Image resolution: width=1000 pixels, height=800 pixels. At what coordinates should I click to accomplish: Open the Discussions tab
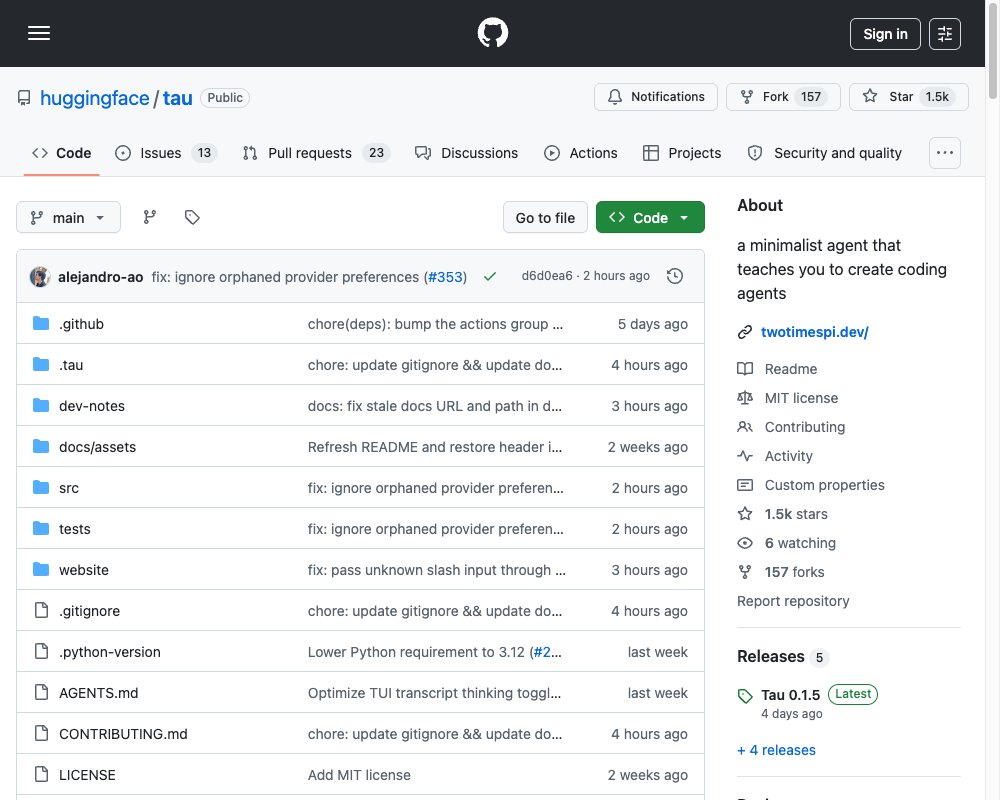466,153
